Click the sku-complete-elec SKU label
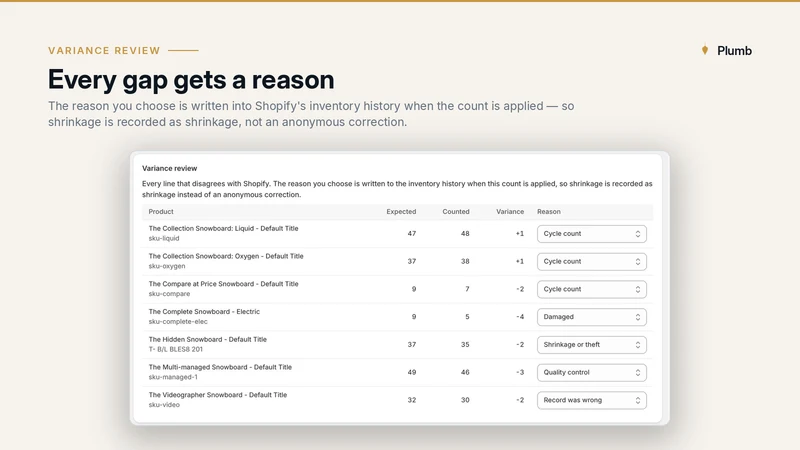Screen dimensions: 800x450 tap(178, 322)
